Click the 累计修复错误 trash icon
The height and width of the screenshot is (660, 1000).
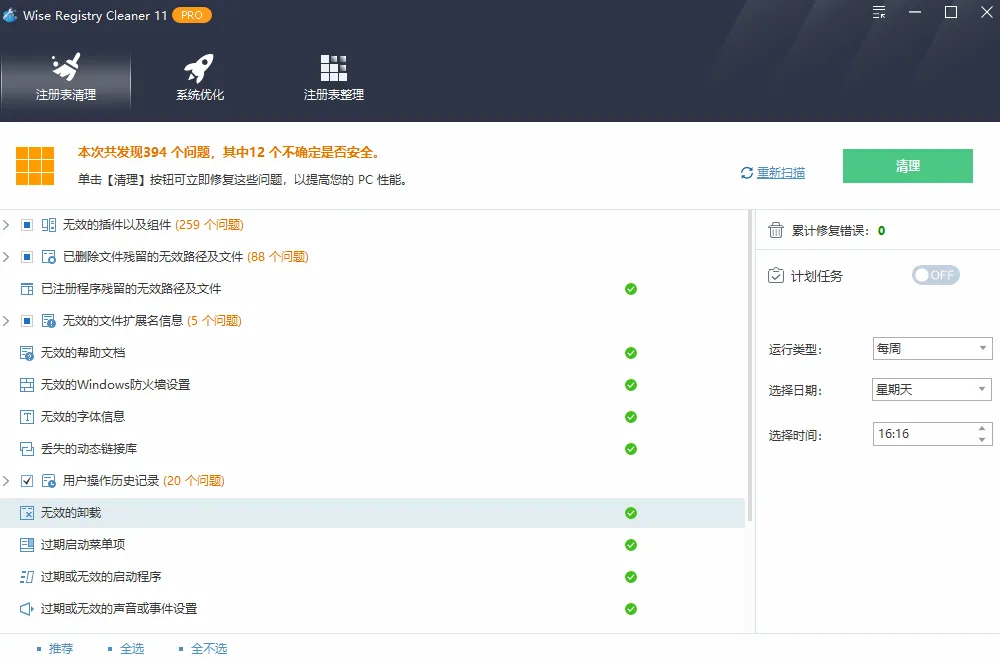[x=776, y=230]
